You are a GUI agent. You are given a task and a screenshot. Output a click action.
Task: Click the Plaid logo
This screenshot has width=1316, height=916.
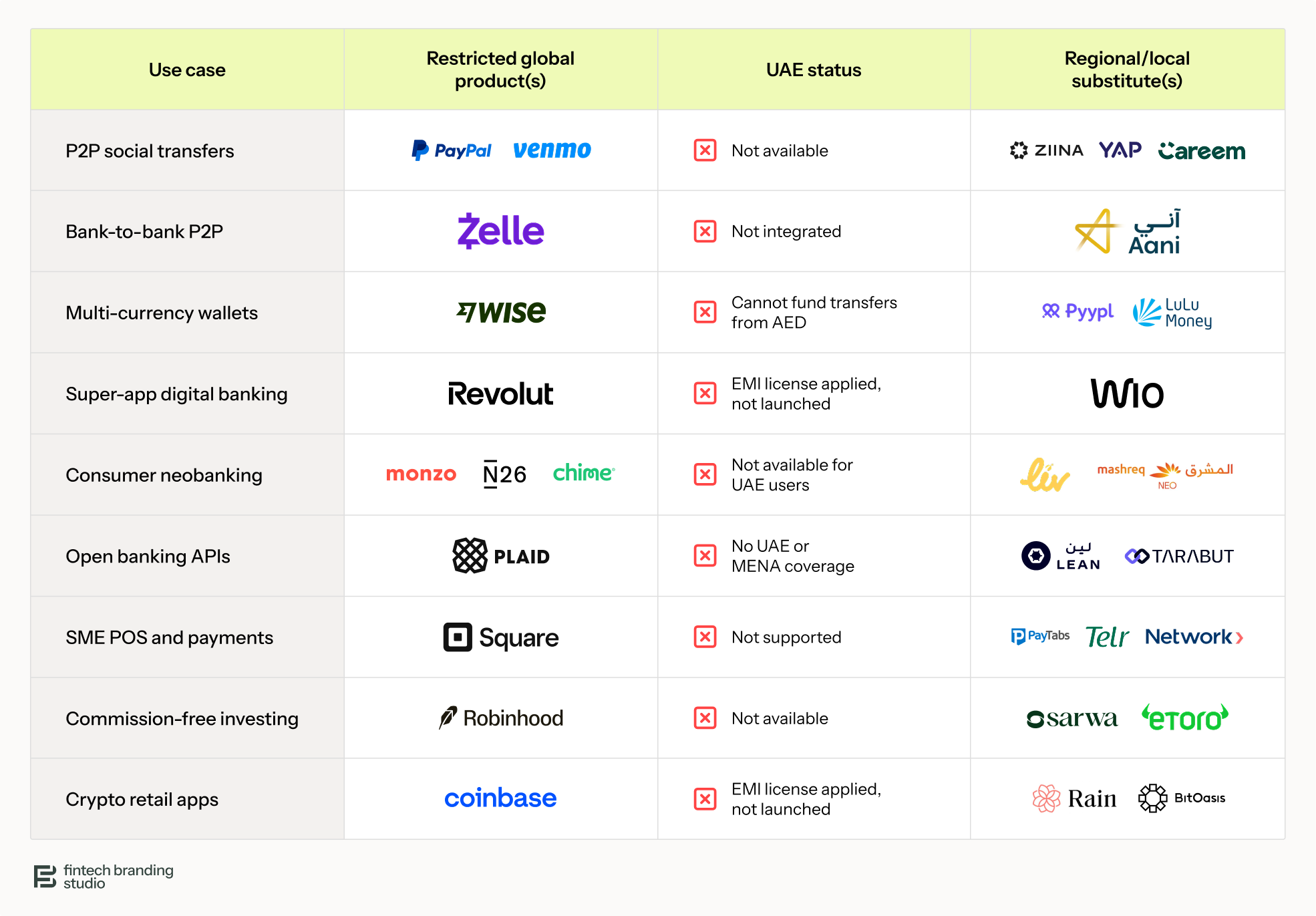[501, 556]
